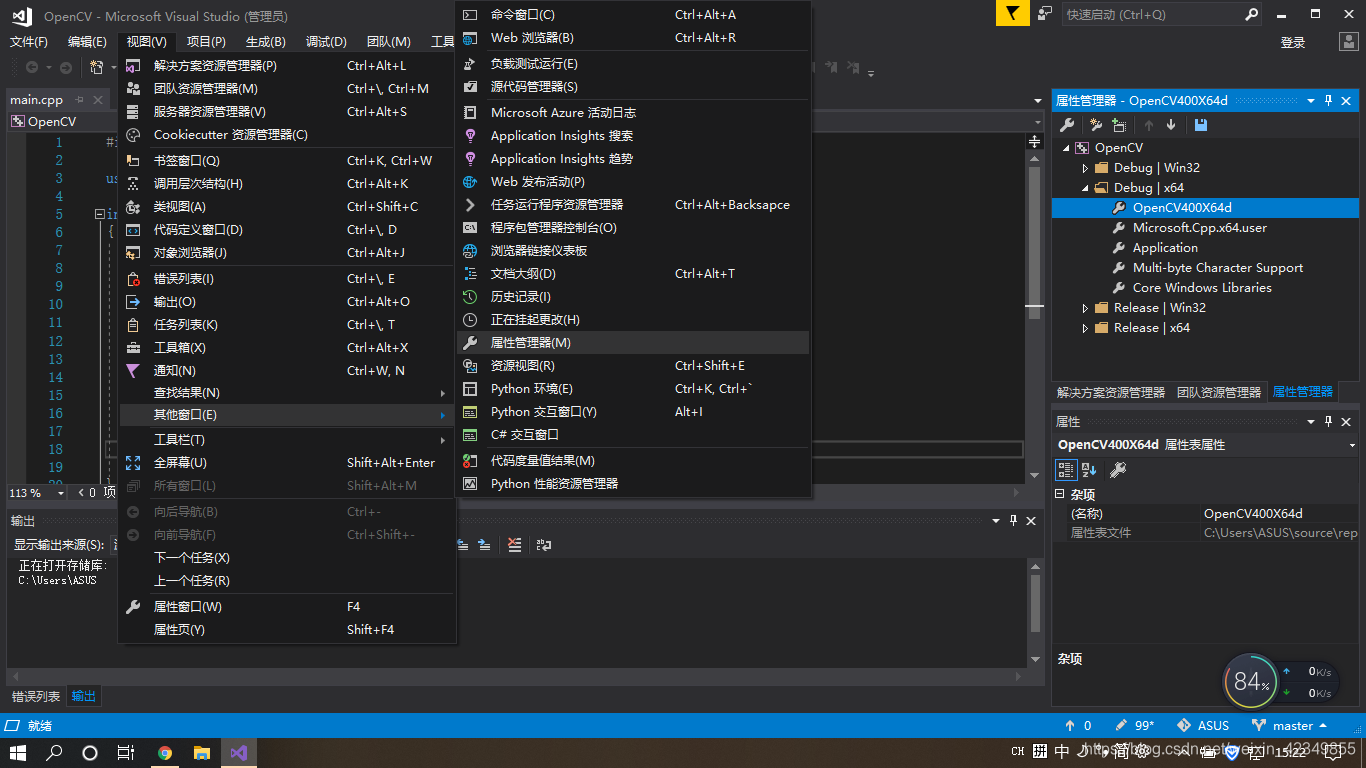The height and width of the screenshot is (768, 1366).
Task: Open the OpenCV400X64d properties object dropdown
Action: pyautogui.click(x=1352, y=445)
